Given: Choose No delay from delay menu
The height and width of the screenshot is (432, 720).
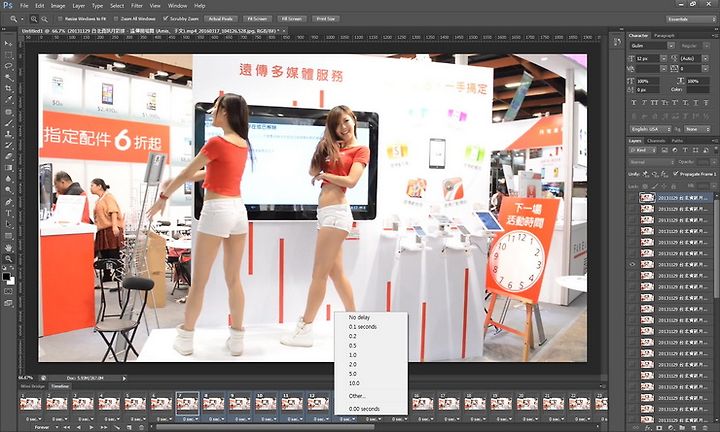Looking at the screenshot, I should 359,317.
